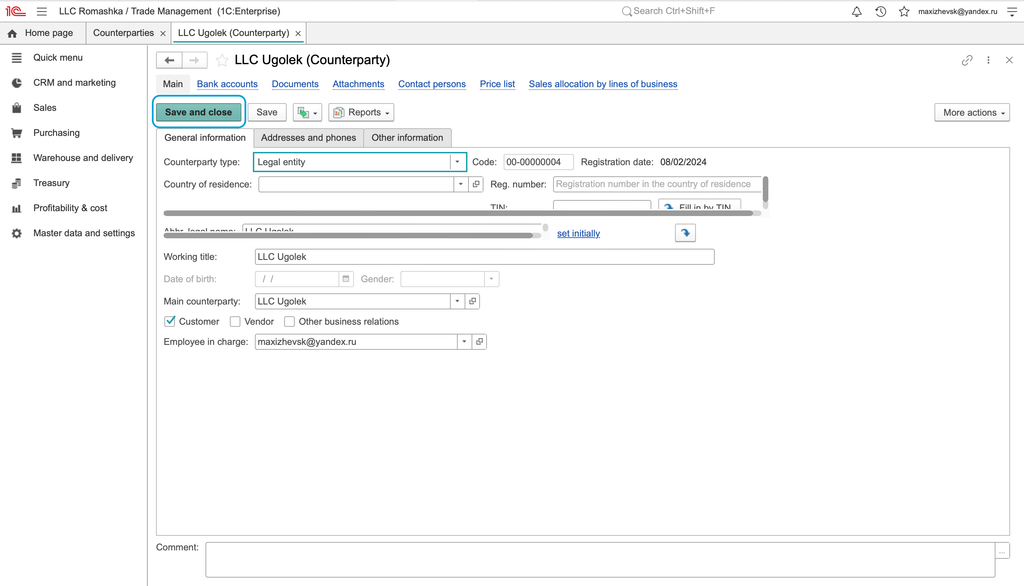Open Bank accounts link
The height and width of the screenshot is (586, 1024).
[227, 84]
